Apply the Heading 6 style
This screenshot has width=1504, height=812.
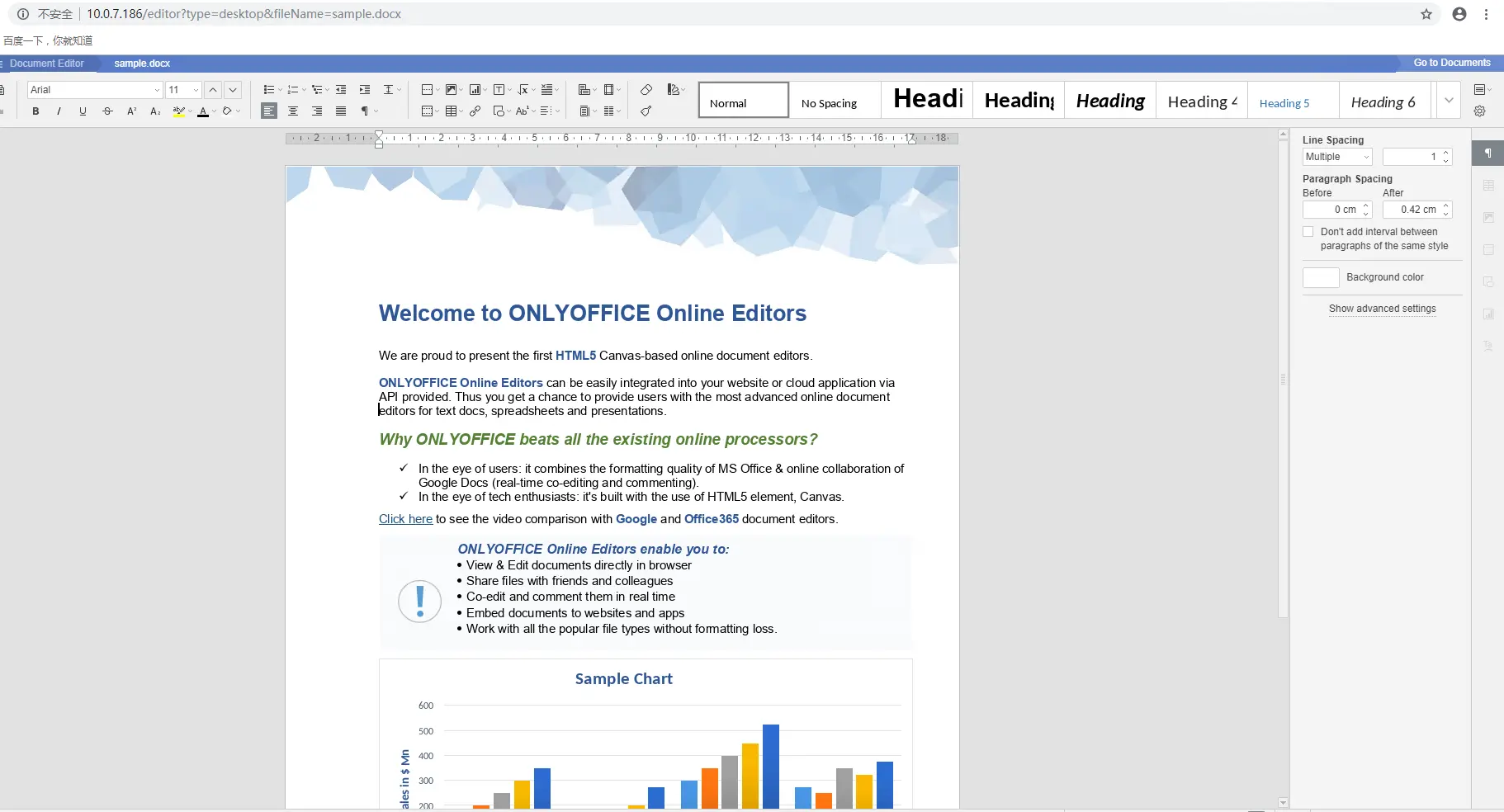tap(1384, 101)
